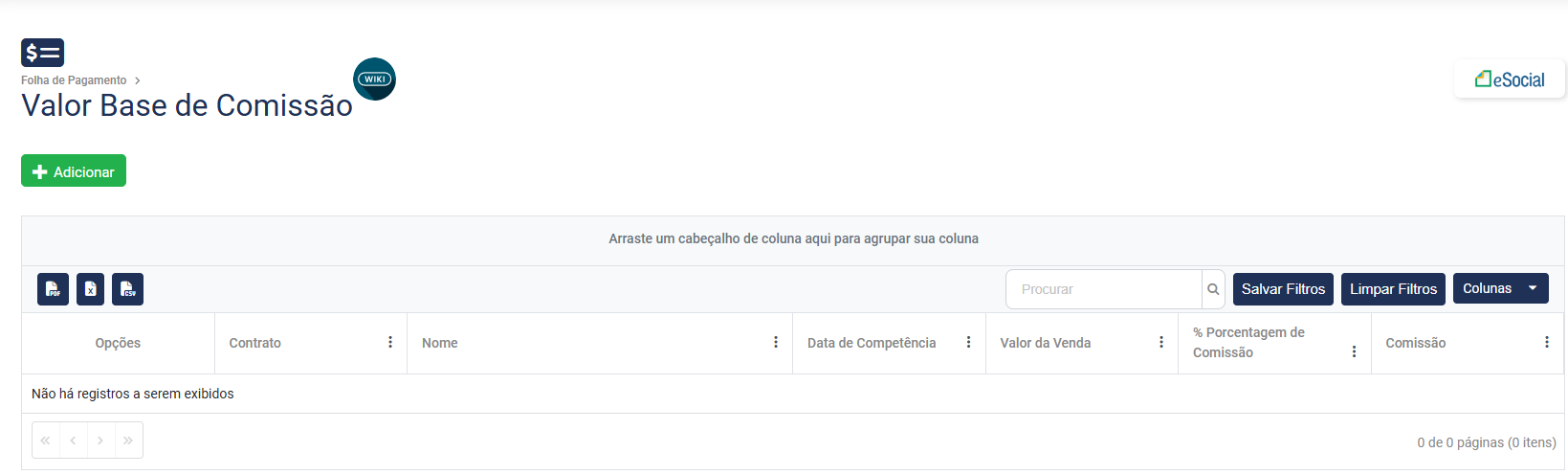
Task: Go to the next results page
Action: click(100, 441)
